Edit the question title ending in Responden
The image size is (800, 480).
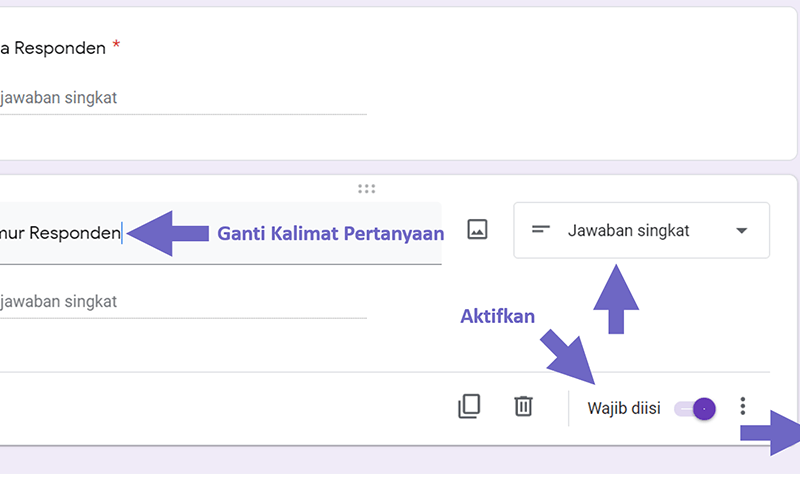220,233
